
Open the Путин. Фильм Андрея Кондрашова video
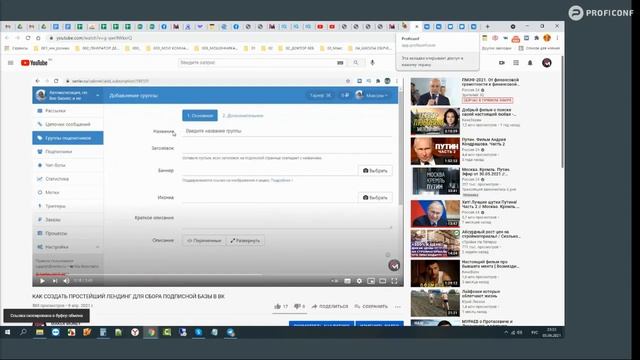pos(435,151)
